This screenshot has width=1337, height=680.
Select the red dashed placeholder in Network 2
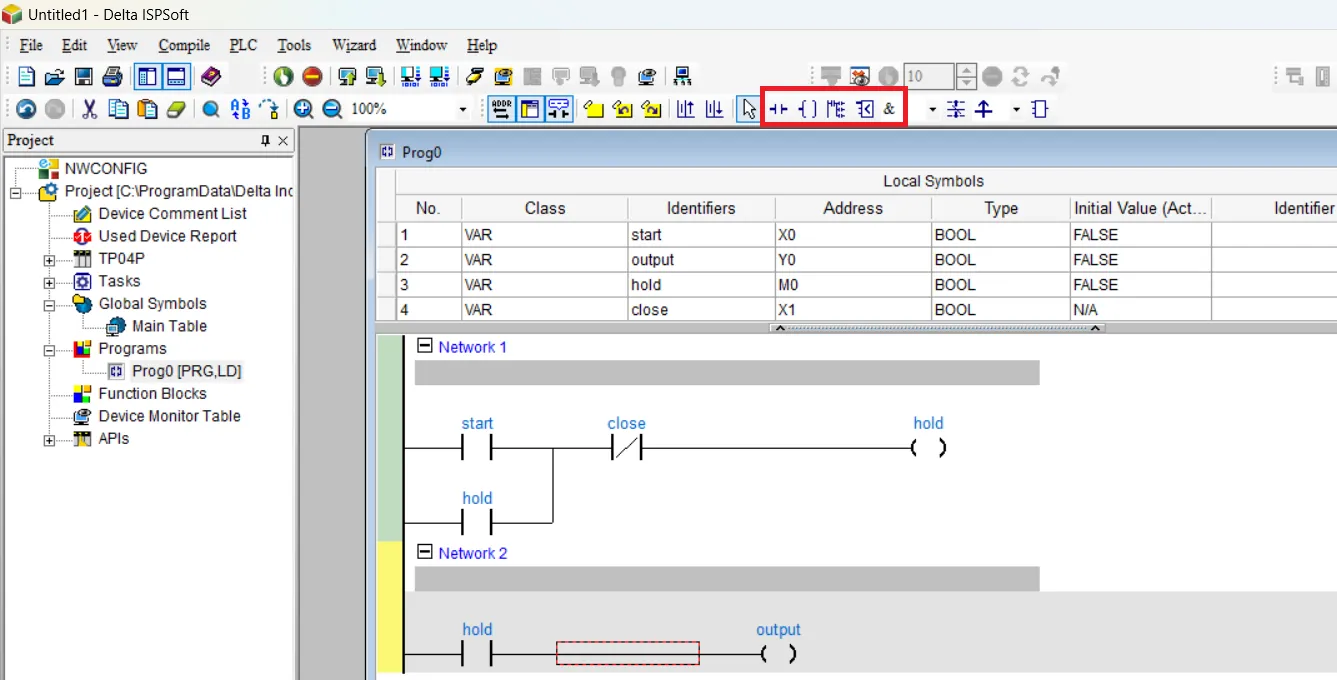pos(628,654)
